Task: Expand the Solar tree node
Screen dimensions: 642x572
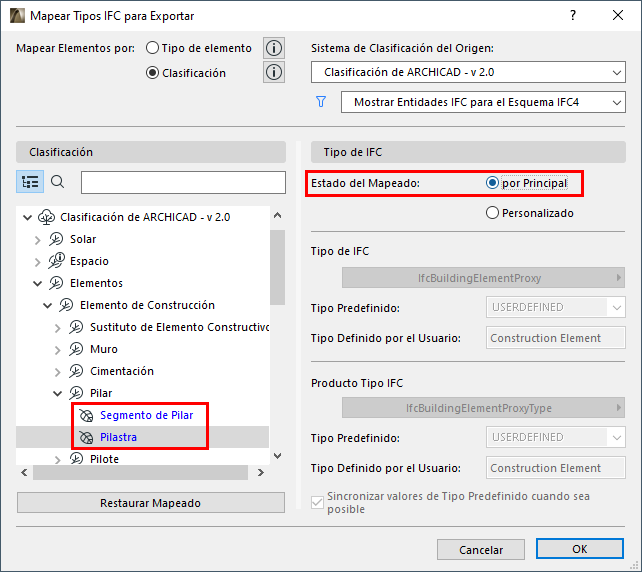Action: (x=38, y=240)
